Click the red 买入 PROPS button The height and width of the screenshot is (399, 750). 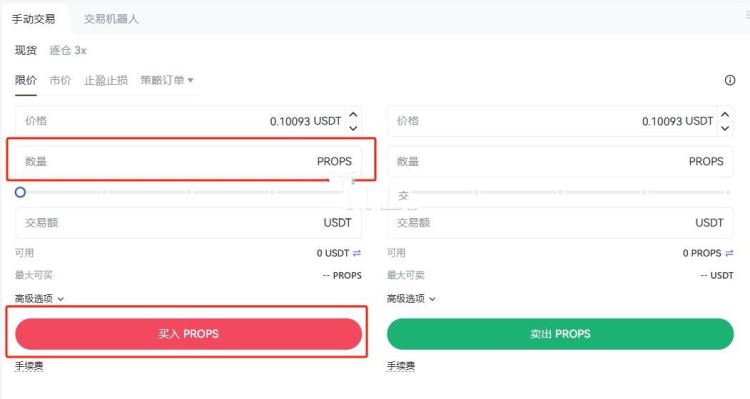188,334
